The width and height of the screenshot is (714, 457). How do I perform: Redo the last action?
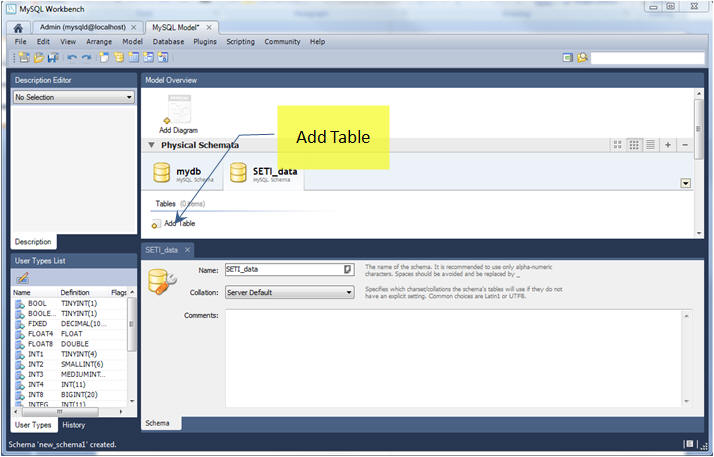pyautogui.click(x=87, y=57)
